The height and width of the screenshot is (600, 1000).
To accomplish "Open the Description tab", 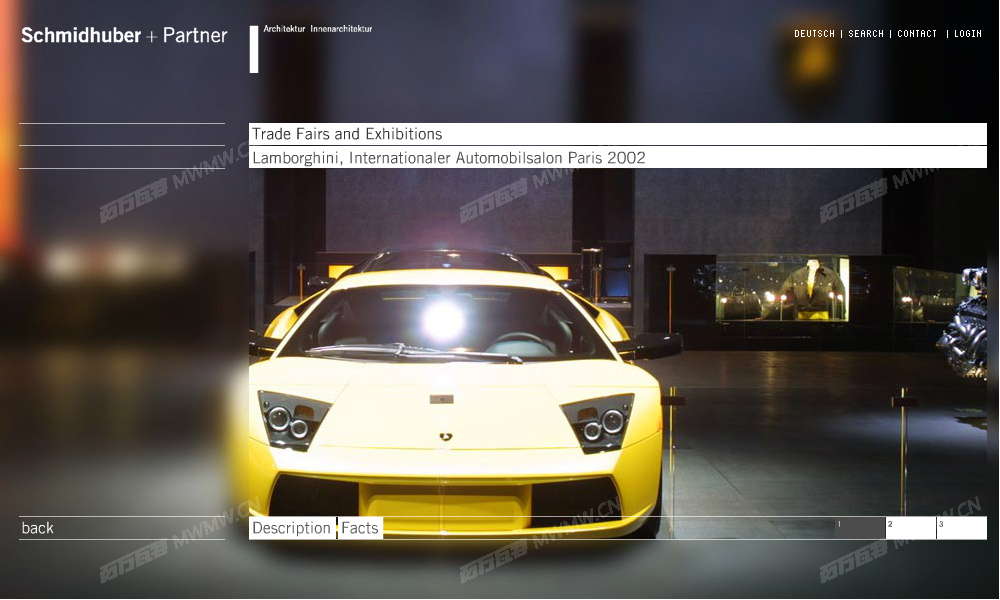I will click(x=292, y=528).
